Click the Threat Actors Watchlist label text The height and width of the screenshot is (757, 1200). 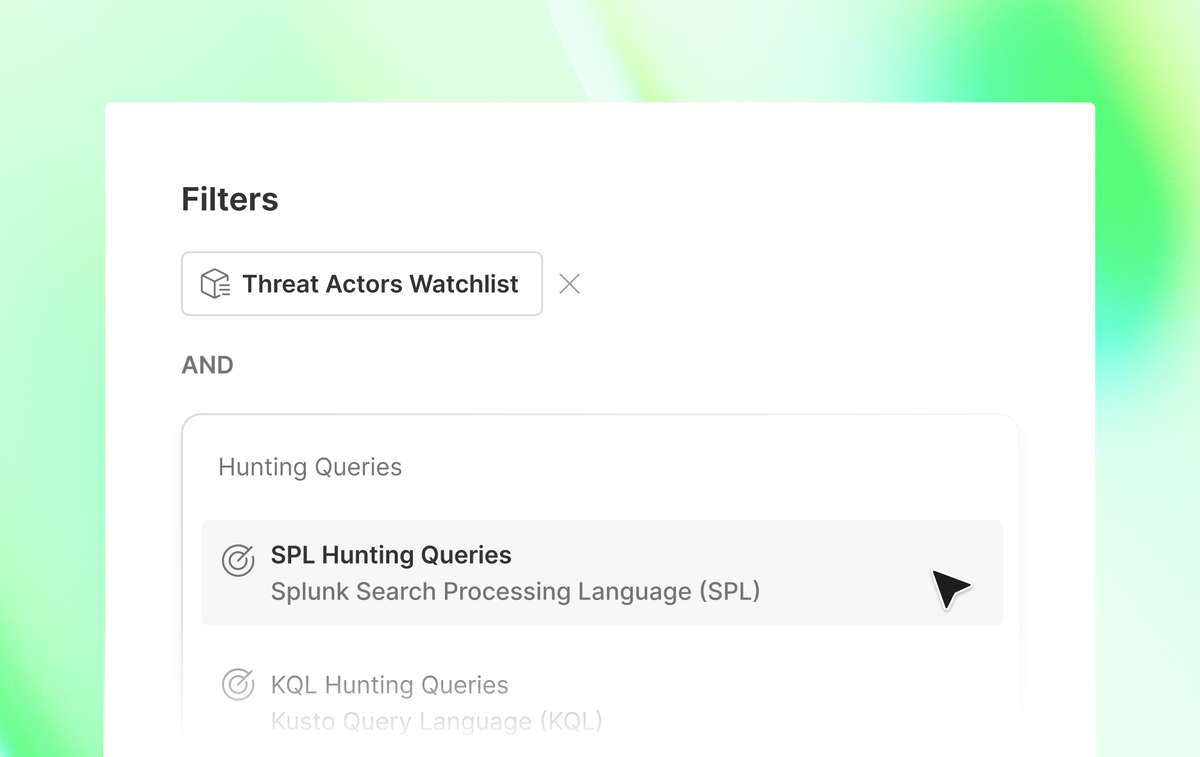(380, 284)
